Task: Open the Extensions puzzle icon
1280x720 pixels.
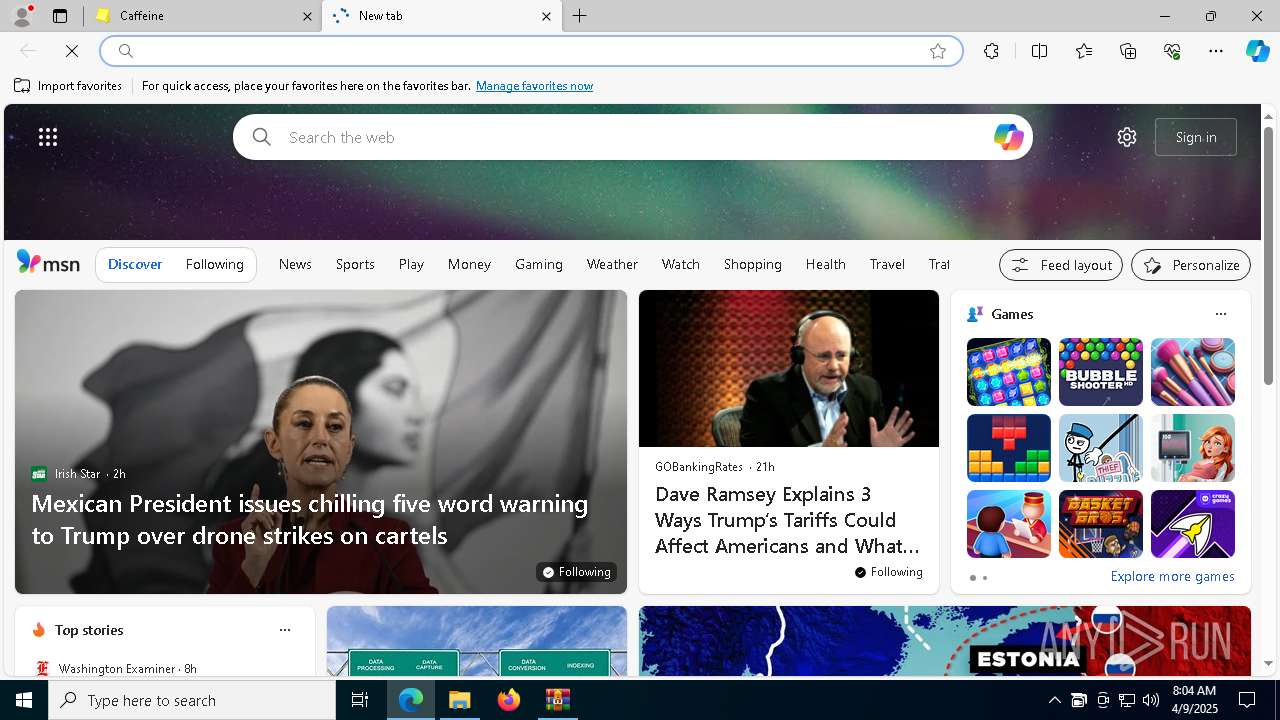Action: (991, 51)
